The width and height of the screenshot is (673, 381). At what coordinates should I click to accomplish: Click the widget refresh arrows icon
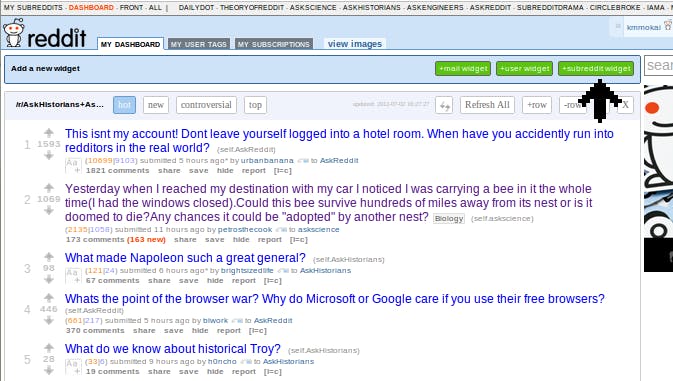(444, 105)
